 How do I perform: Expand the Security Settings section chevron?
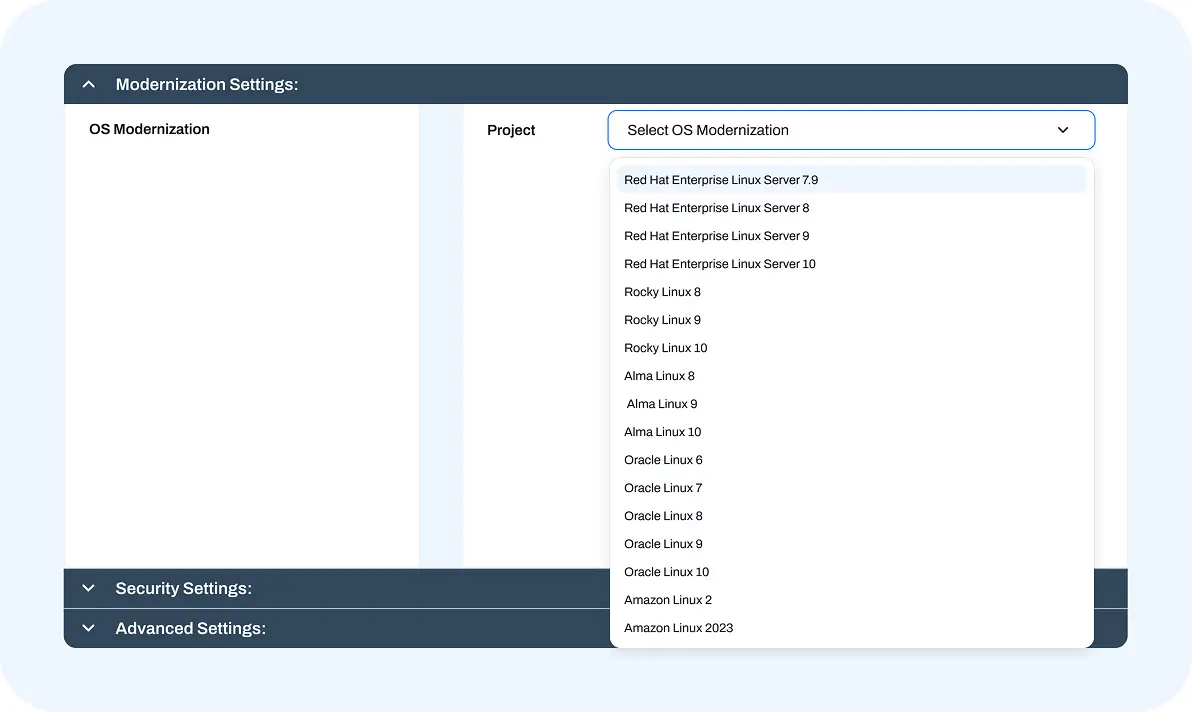click(88, 588)
